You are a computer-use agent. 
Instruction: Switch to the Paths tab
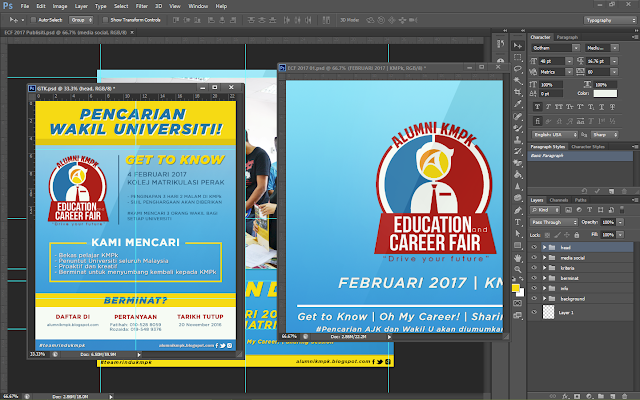click(x=580, y=200)
